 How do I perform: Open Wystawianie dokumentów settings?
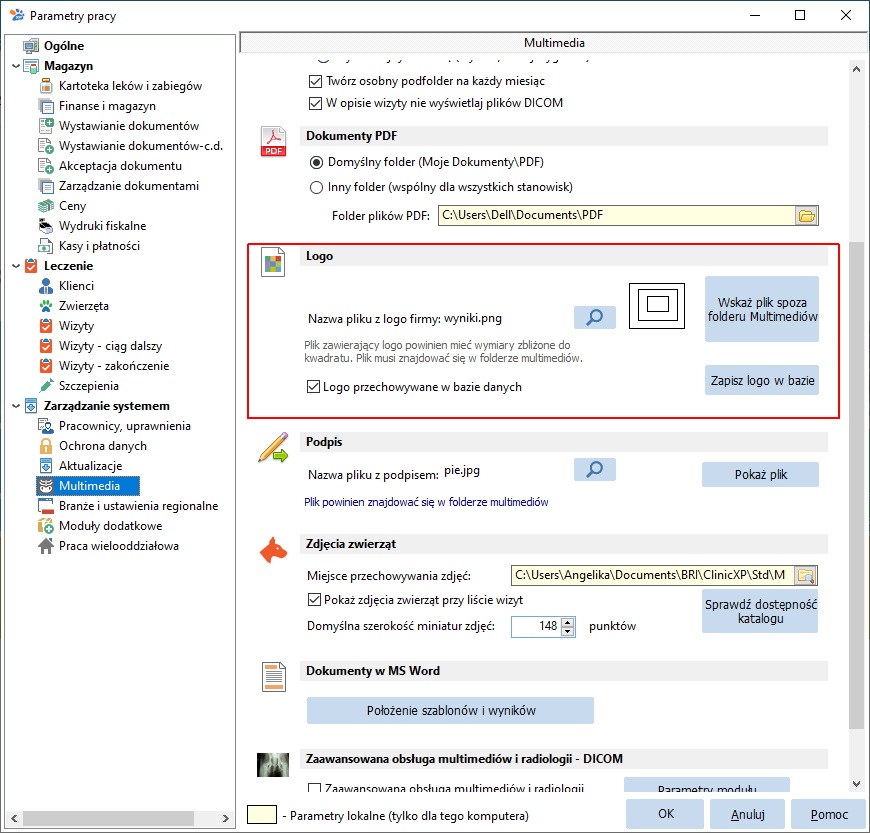(x=129, y=126)
